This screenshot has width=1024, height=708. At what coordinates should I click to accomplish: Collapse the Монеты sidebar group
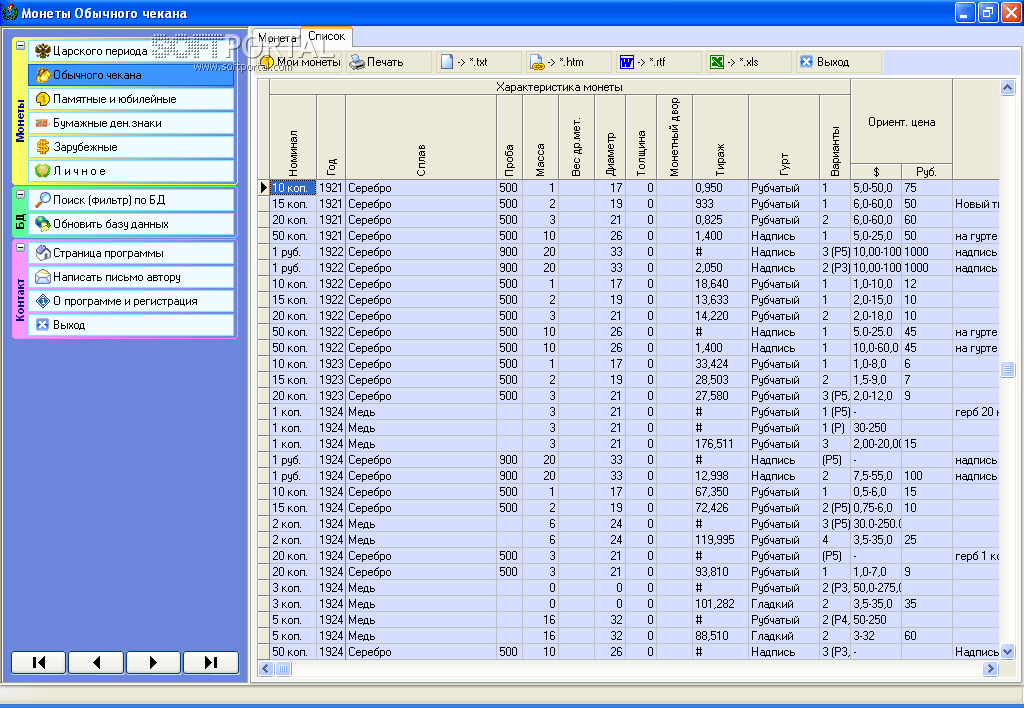click(x=20, y=46)
